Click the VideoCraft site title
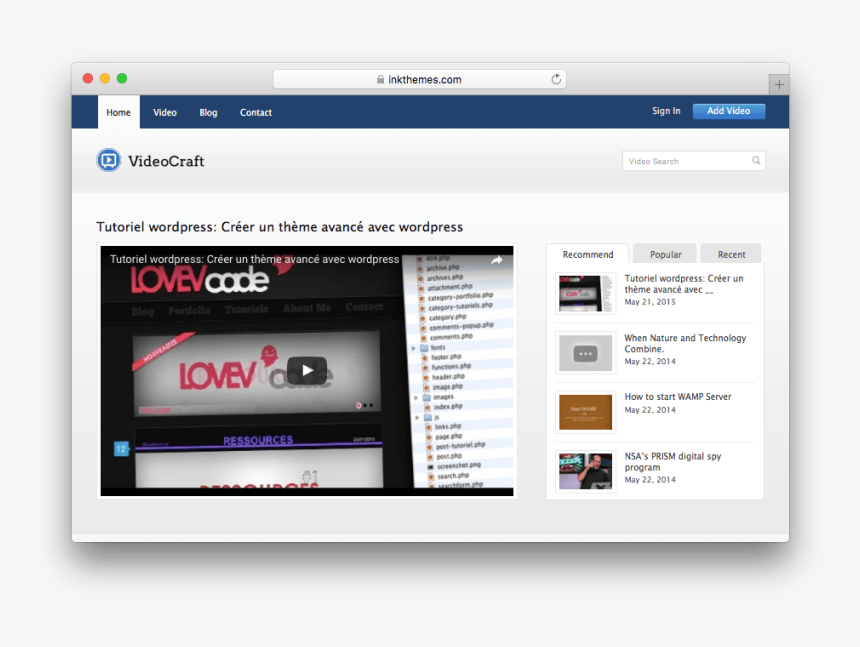This screenshot has height=647, width=860. click(x=166, y=161)
